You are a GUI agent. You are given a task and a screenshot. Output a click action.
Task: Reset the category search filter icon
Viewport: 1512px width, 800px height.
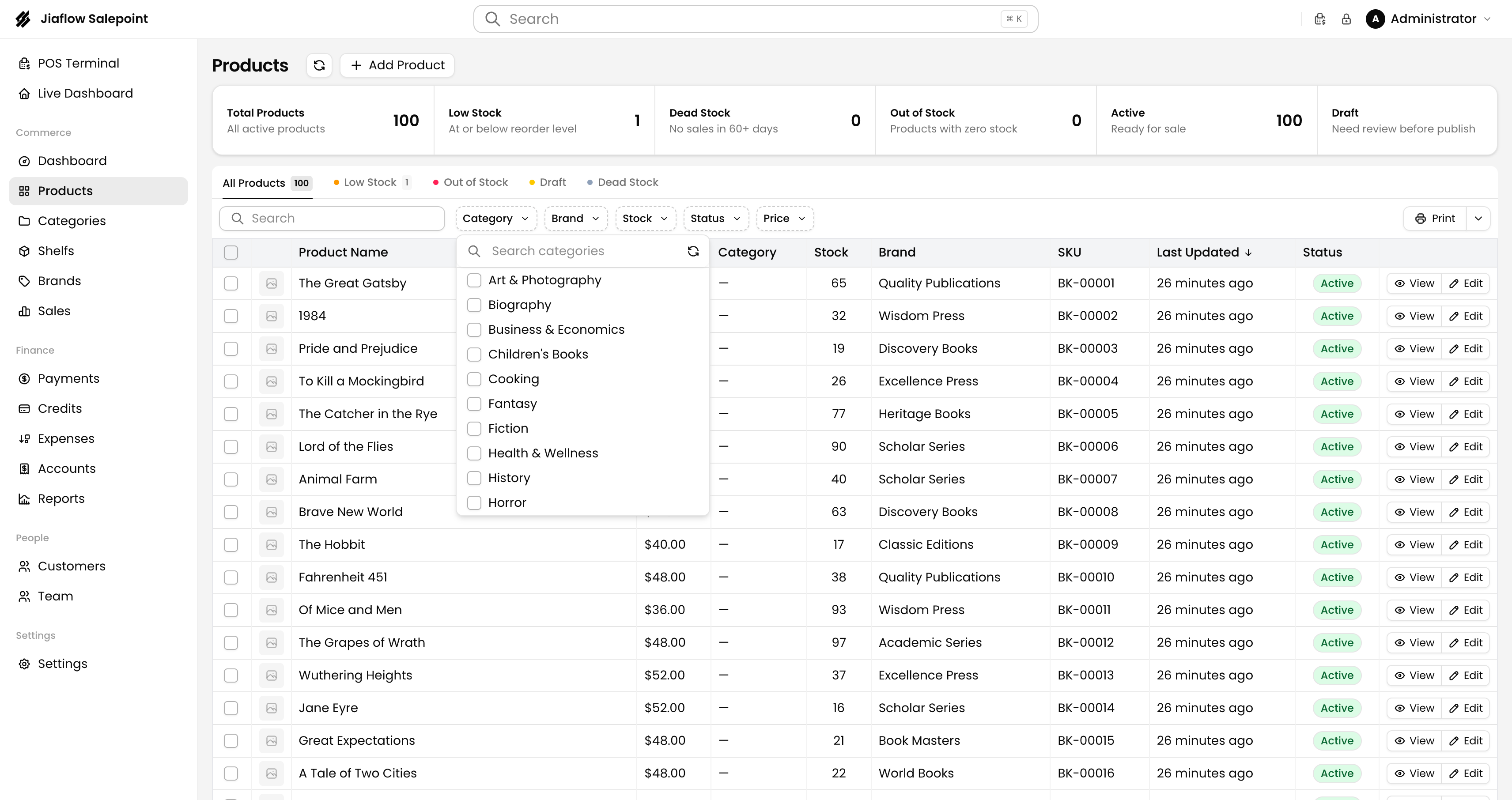tap(693, 251)
